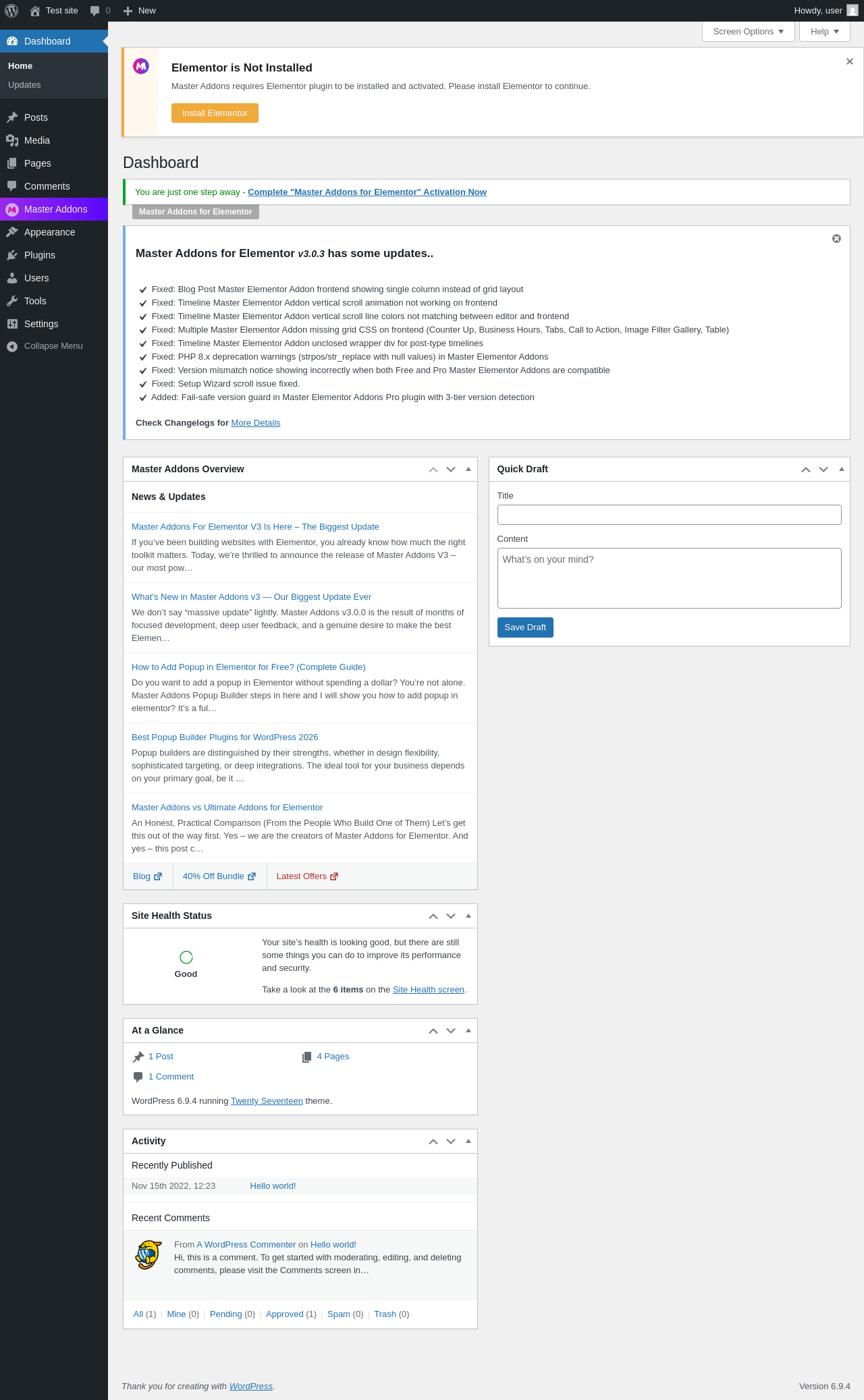The width and height of the screenshot is (864, 1400).
Task: Click the WordPress logo in admin bar
Action: (x=11, y=11)
